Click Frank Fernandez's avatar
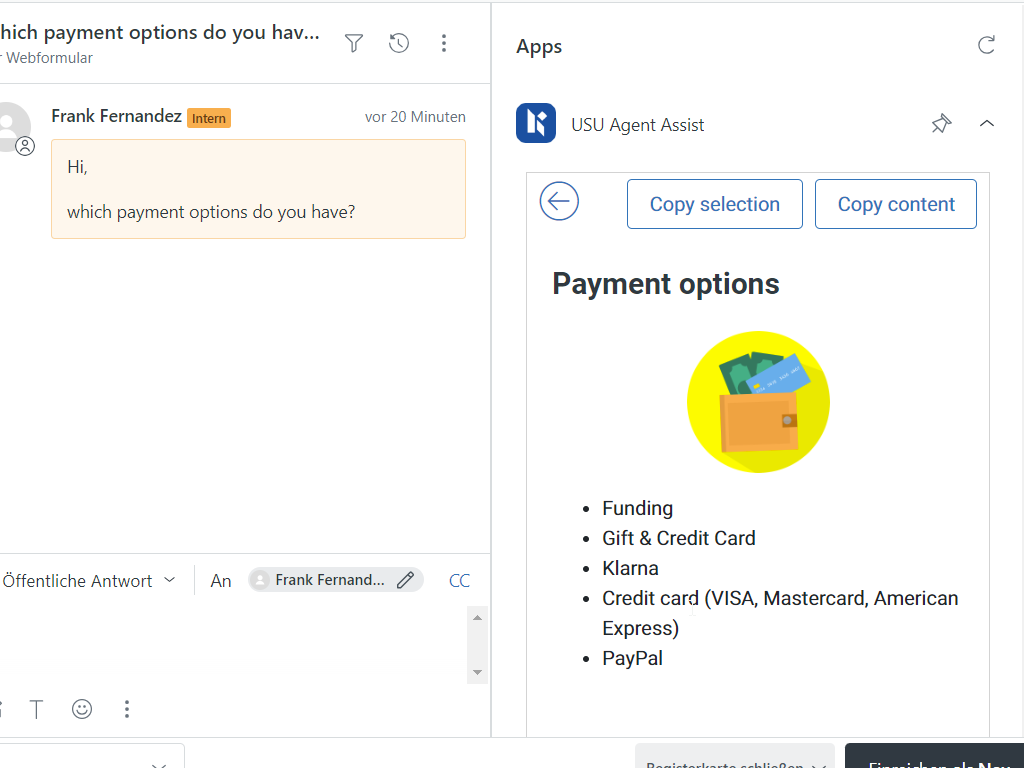Screen dimensions: 1024x768 tap(12, 125)
